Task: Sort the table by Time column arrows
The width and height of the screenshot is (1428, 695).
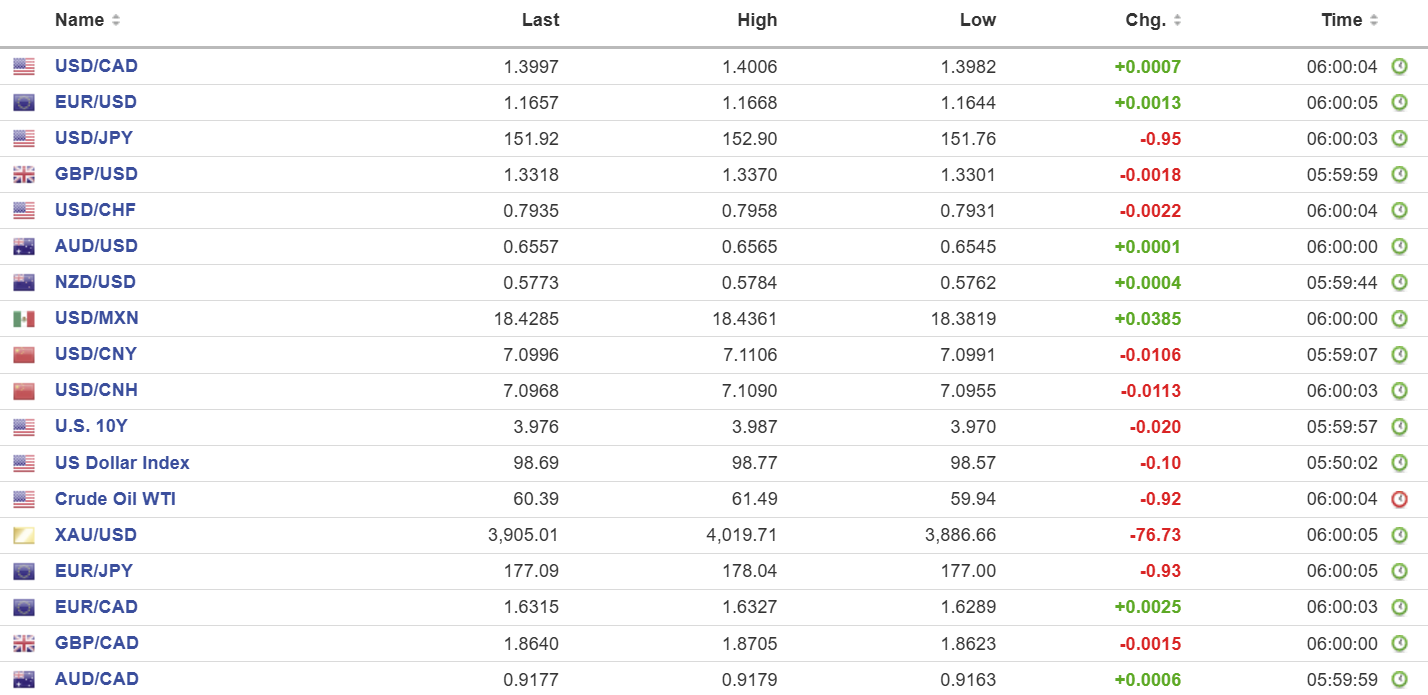Action: click(x=1374, y=20)
